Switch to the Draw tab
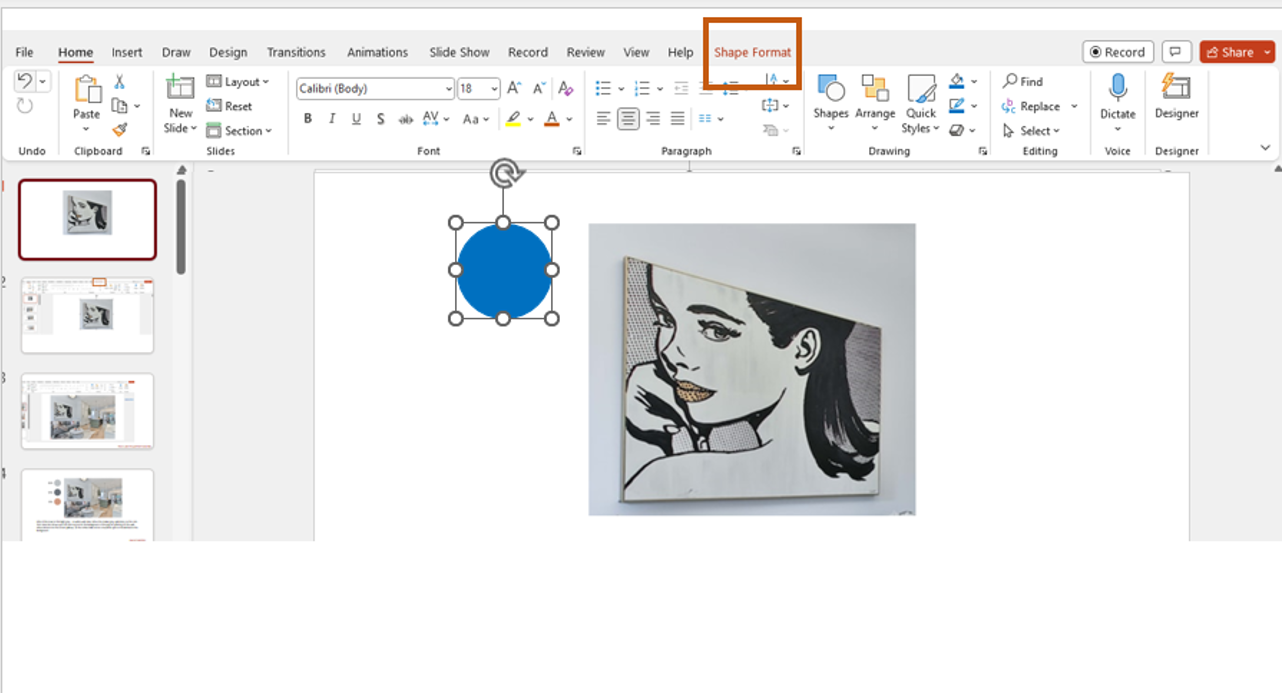The image size is (1282, 693). (176, 52)
